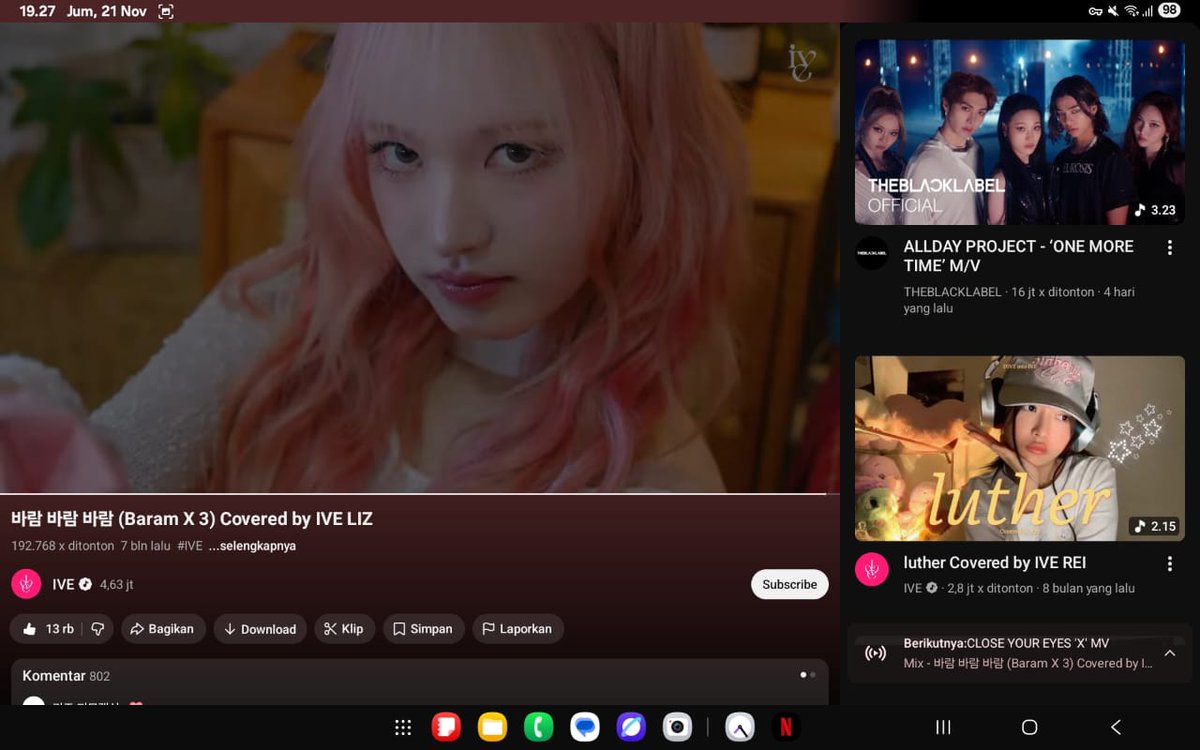Open the Messages app in taskbar
This screenshot has width=1200, height=750.
[x=585, y=727]
